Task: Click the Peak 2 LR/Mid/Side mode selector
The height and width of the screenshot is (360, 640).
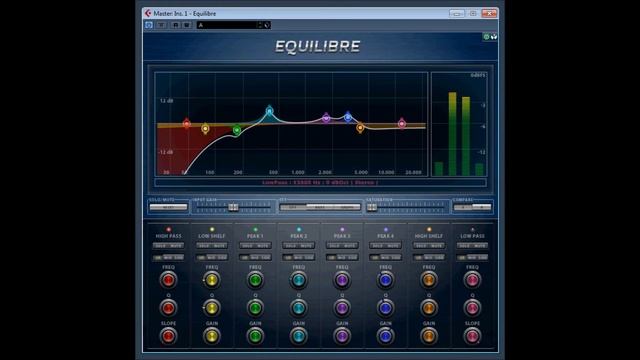Action: 298,258
